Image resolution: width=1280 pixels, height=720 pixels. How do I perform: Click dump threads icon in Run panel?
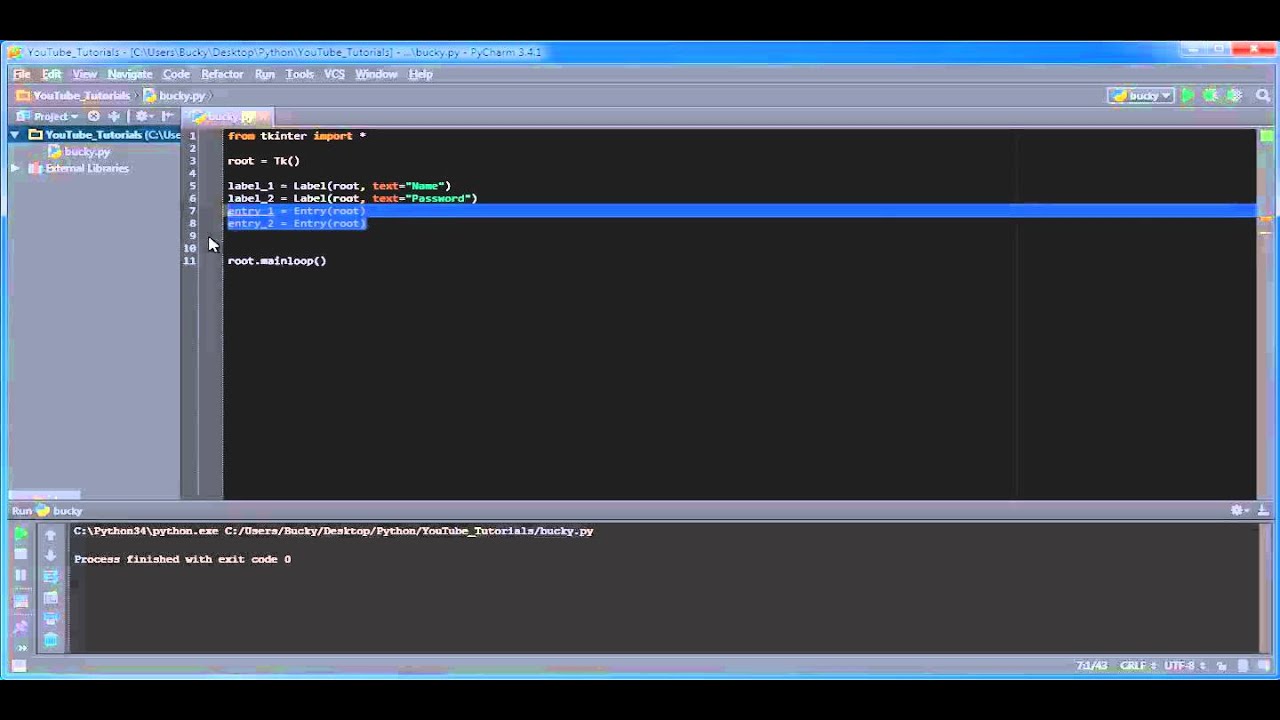point(20,601)
